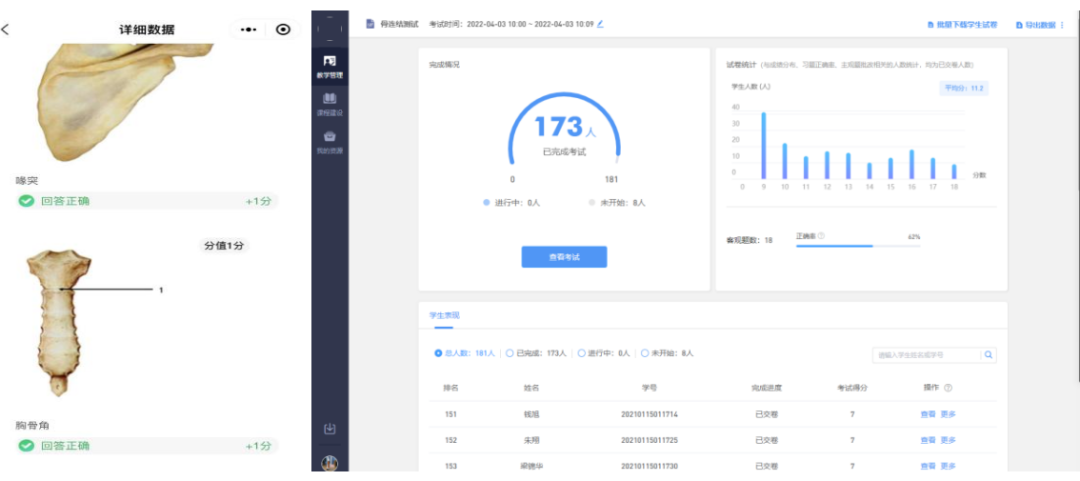Click the pencil icon beside exam time
Image resolution: width=1080 pixels, height=481 pixels.
[601, 23]
